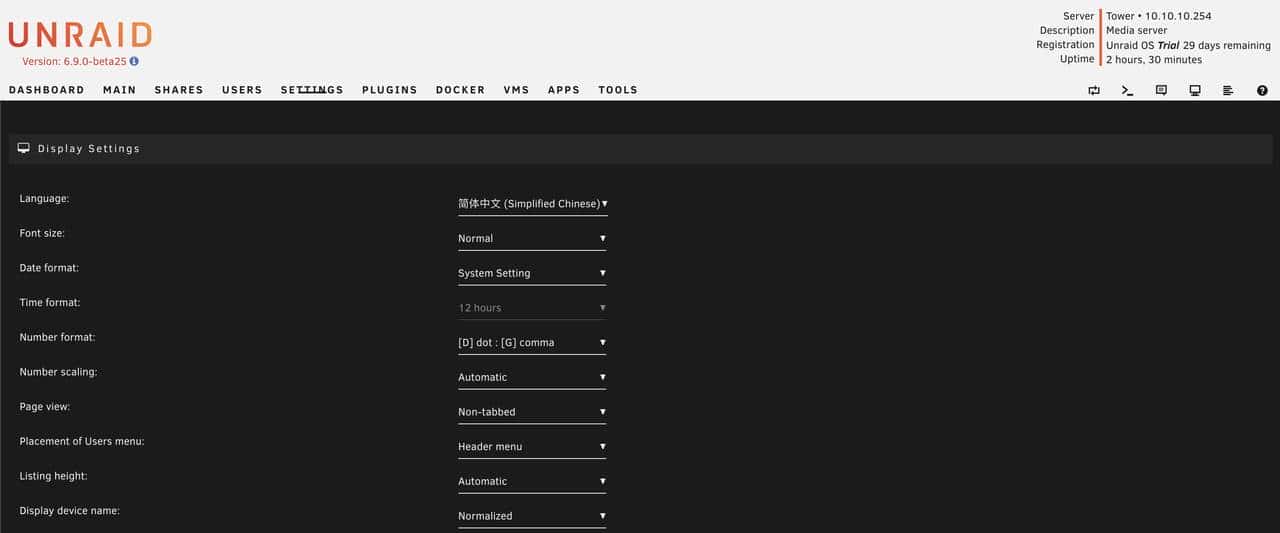Open the Page view dropdown
The width and height of the screenshot is (1280, 533).
click(x=532, y=412)
